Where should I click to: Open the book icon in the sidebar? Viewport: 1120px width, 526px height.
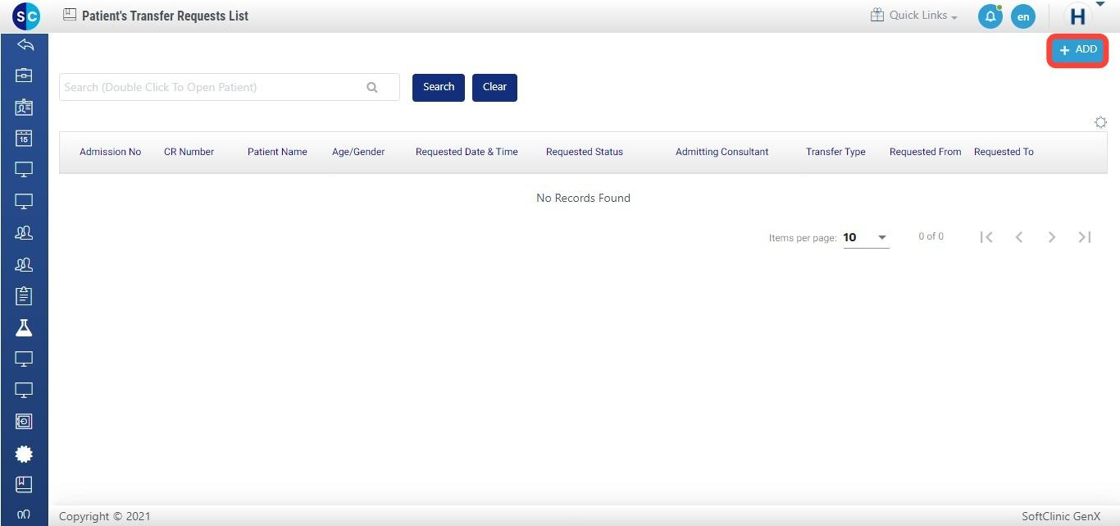point(24,484)
